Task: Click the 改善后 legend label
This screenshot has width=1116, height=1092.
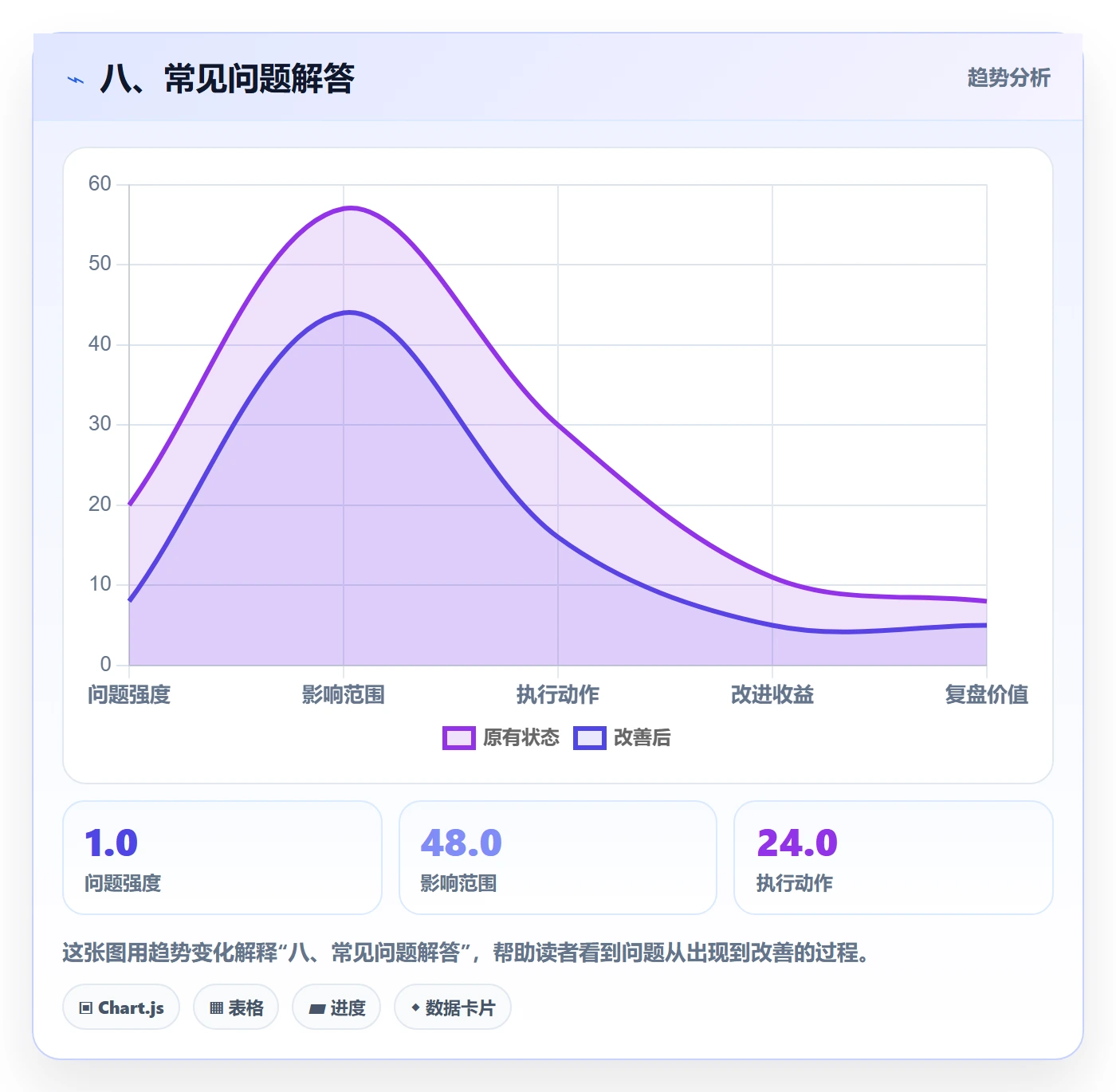Action: tap(642, 738)
